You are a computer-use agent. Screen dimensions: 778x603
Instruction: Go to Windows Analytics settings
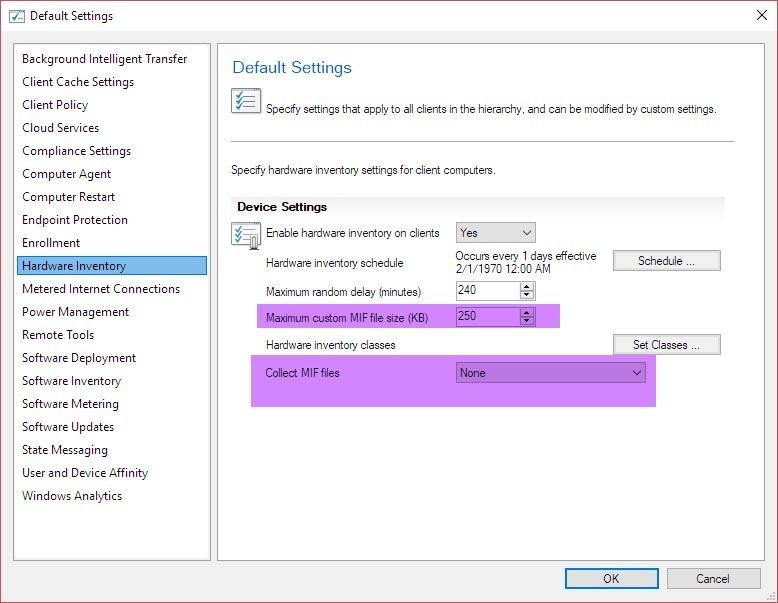[72, 496]
